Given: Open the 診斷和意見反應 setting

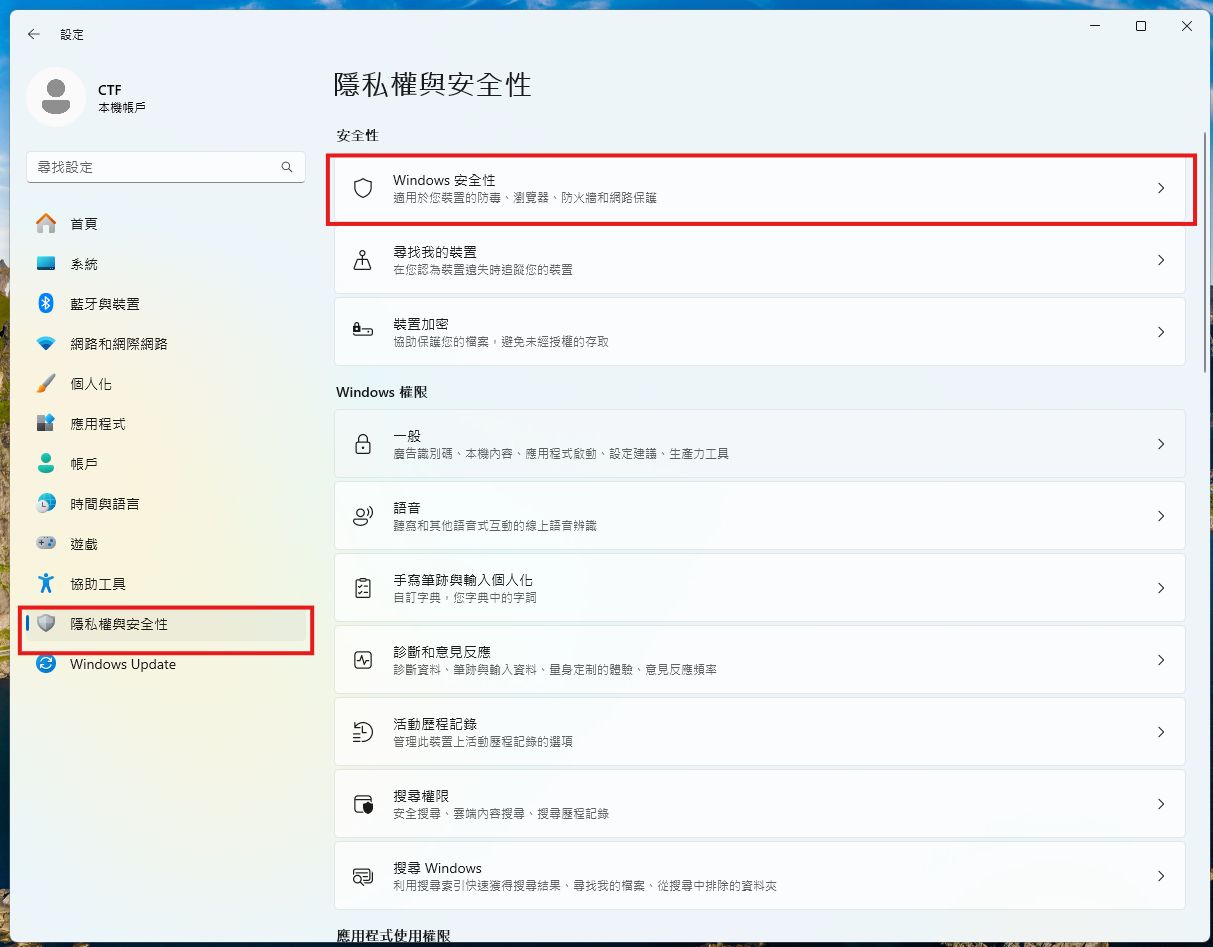Looking at the screenshot, I should (x=760, y=659).
